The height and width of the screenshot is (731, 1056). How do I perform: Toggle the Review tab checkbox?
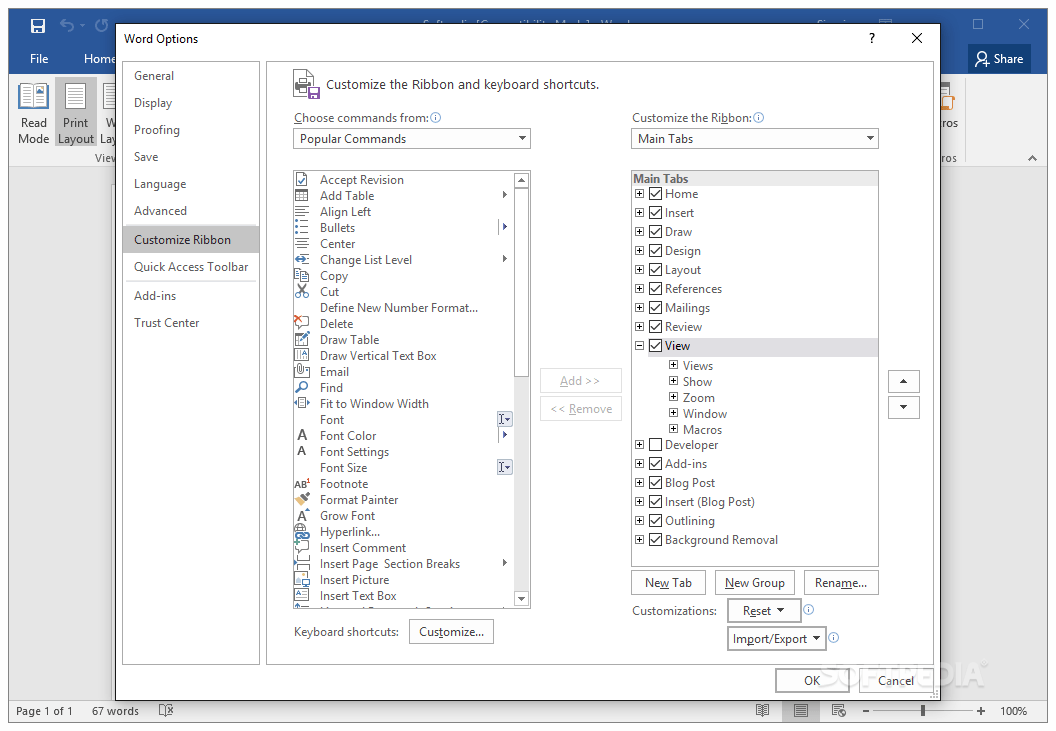click(655, 326)
